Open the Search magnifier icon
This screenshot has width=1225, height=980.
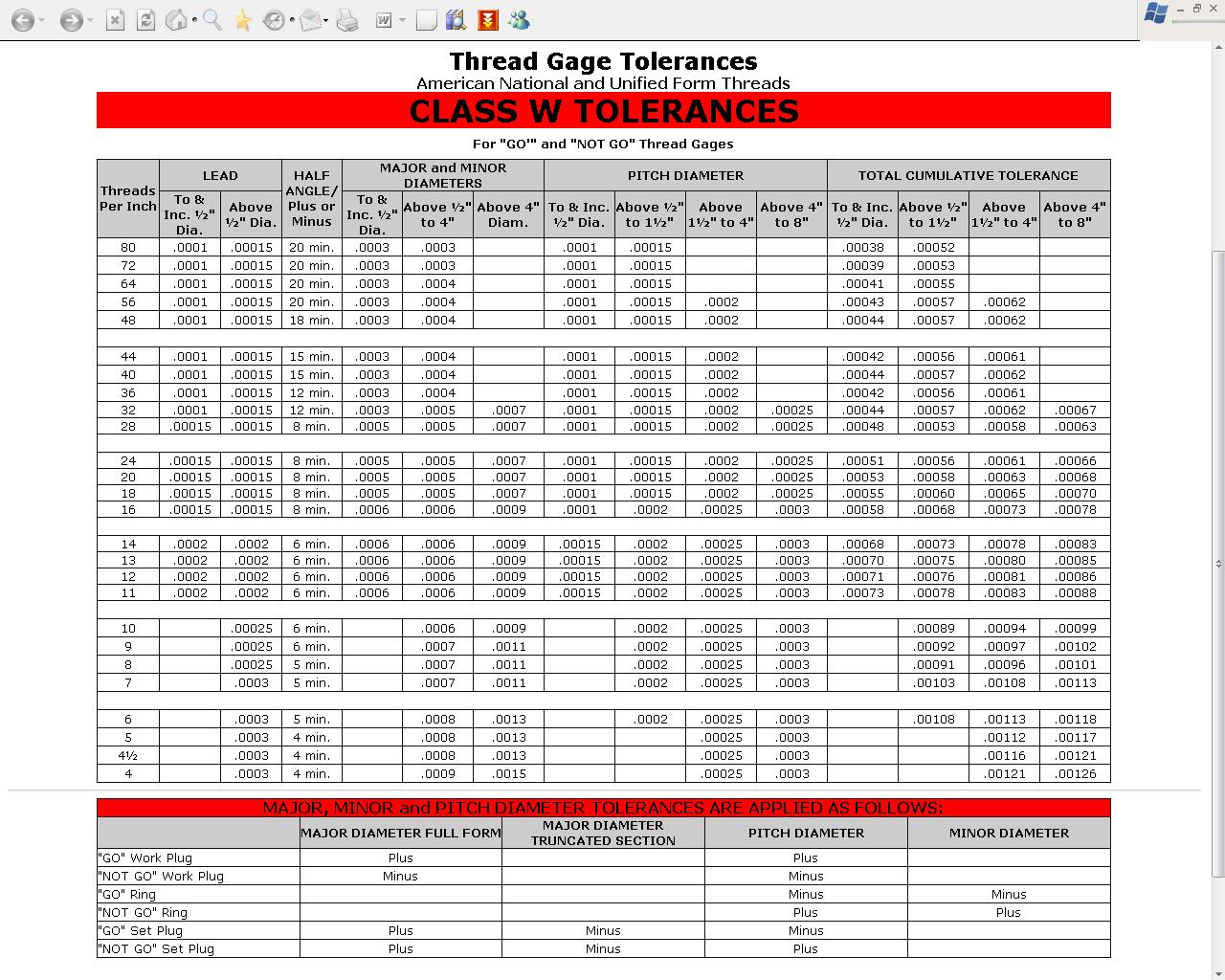(212, 19)
